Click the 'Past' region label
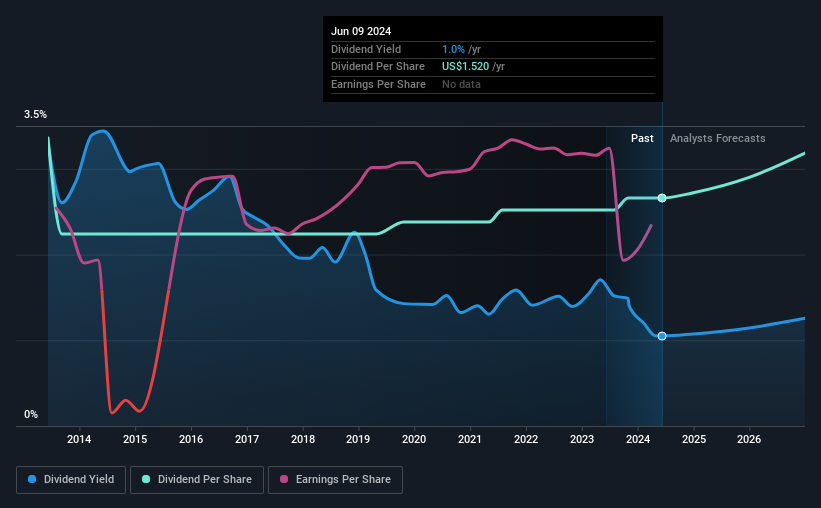821x508 pixels. [642, 138]
